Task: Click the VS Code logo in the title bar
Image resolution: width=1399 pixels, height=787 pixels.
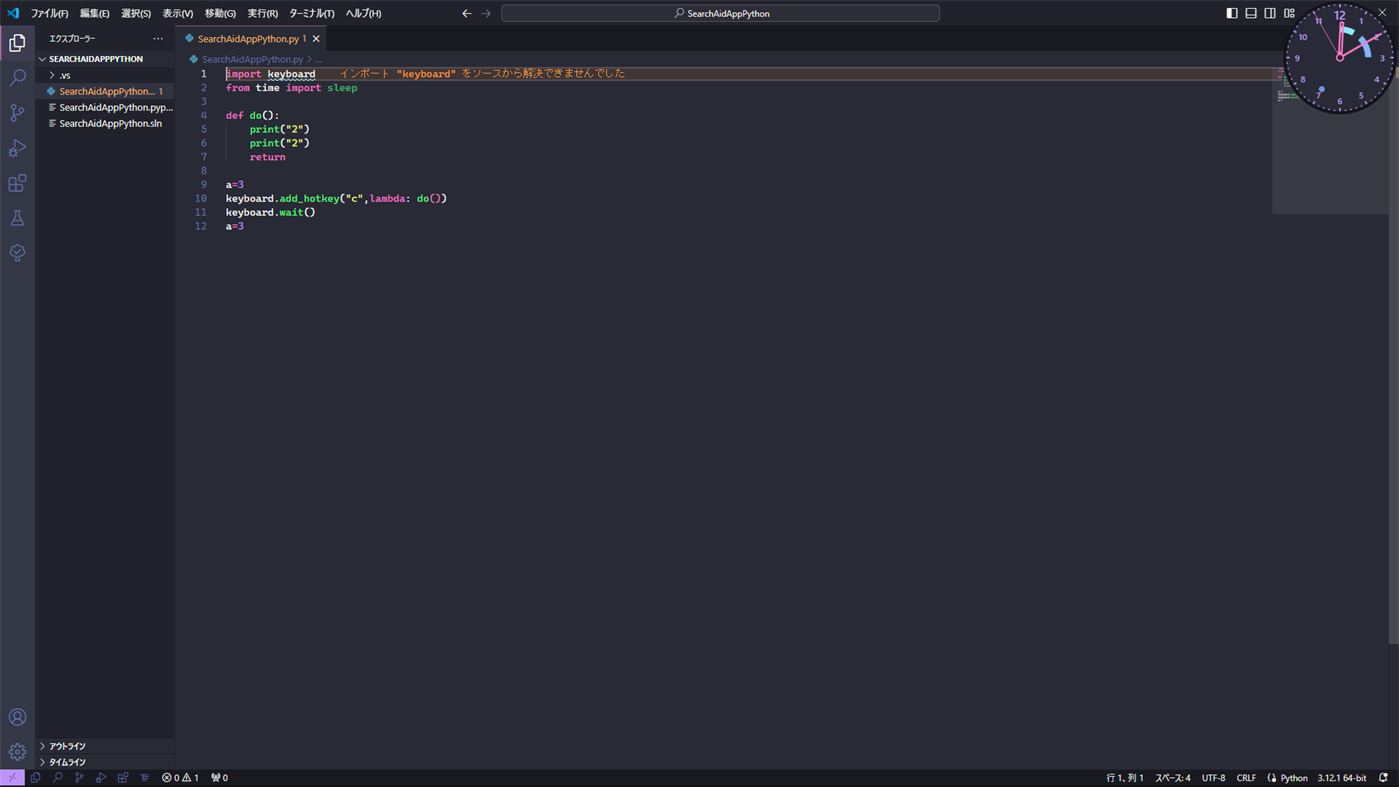Action: [x=13, y=13]
